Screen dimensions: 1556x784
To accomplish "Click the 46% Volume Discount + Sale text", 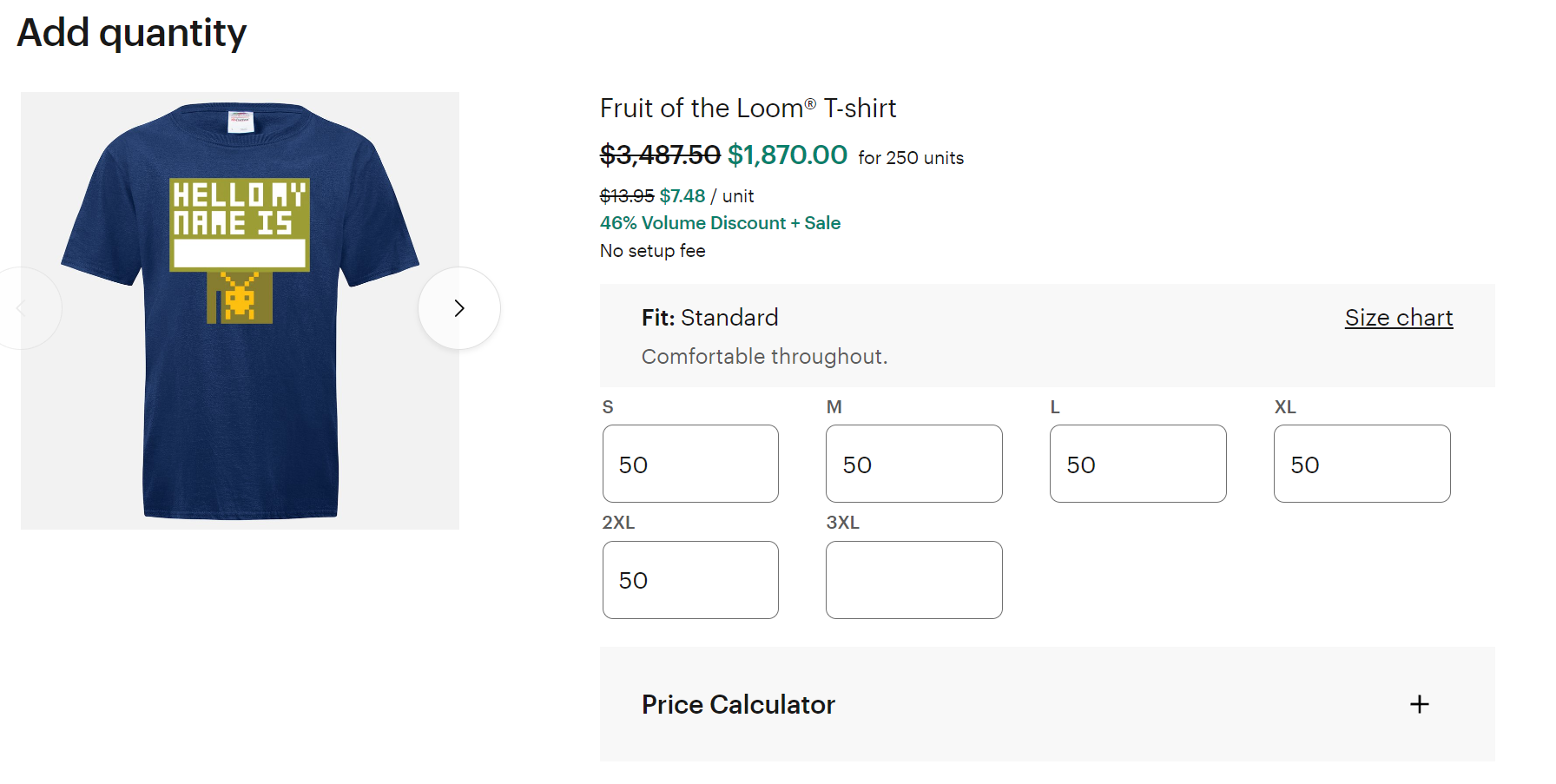I will [720, 223].
